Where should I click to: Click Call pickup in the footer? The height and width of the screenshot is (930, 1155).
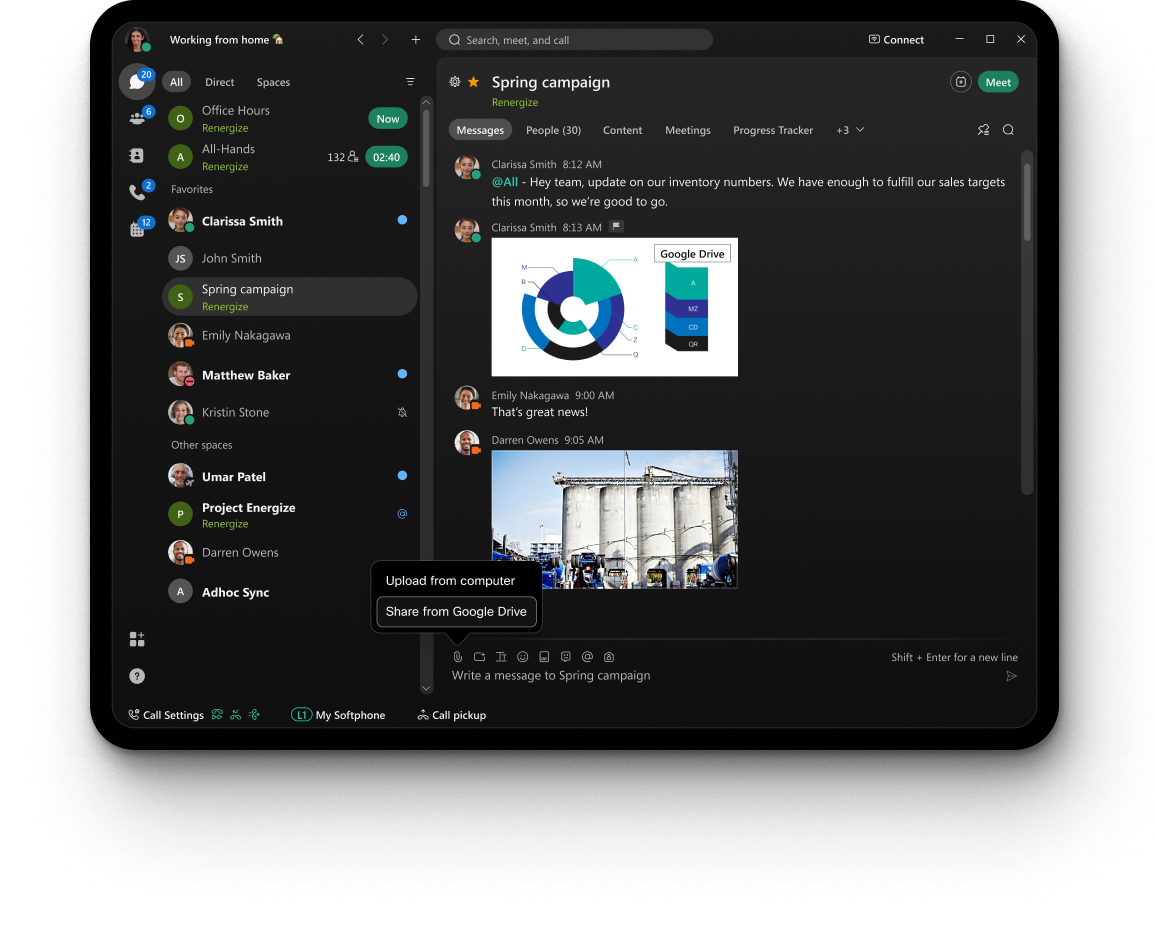click(x=452, y=714)
